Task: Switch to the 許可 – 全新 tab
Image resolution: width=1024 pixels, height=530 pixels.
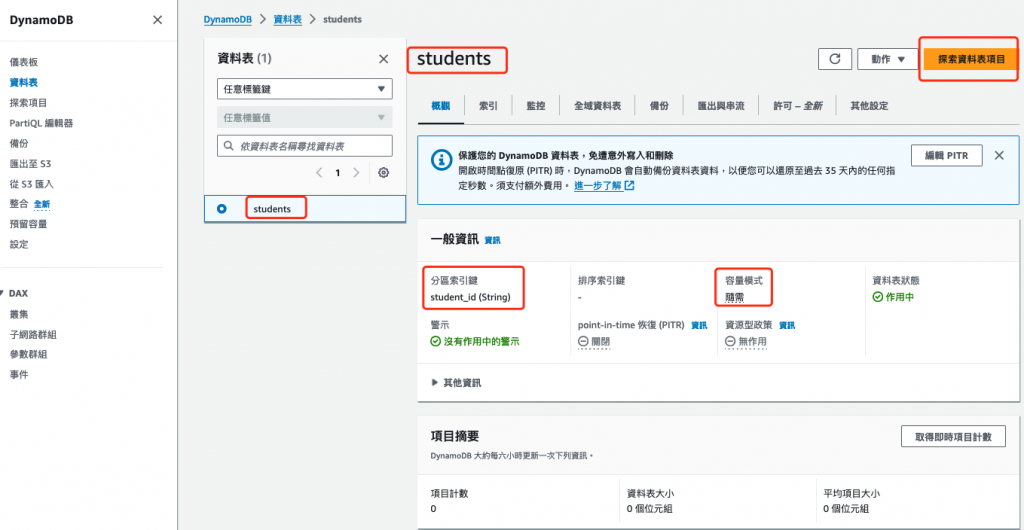Action: pyautogui.click(x=798, y=106)
